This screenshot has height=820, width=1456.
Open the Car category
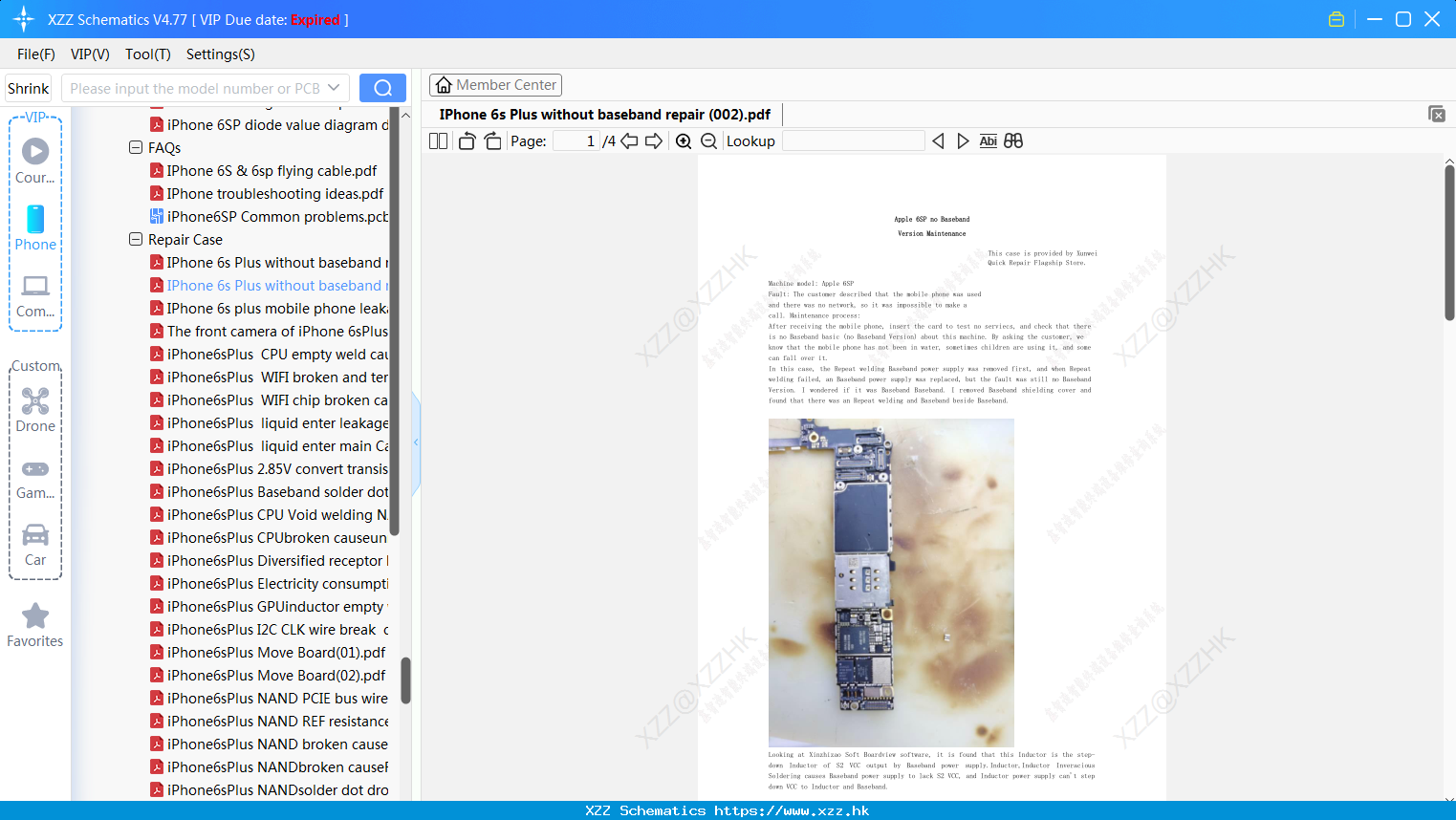35,545
